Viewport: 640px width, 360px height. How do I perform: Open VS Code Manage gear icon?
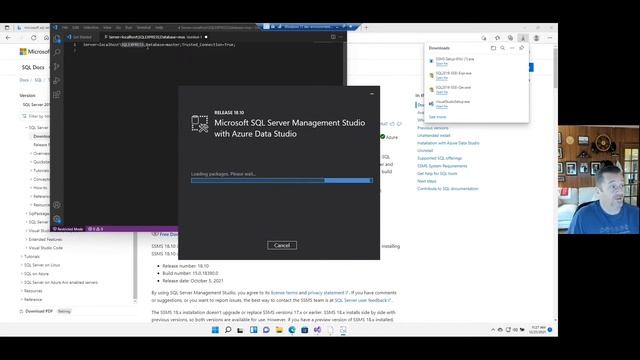point(57,219)
